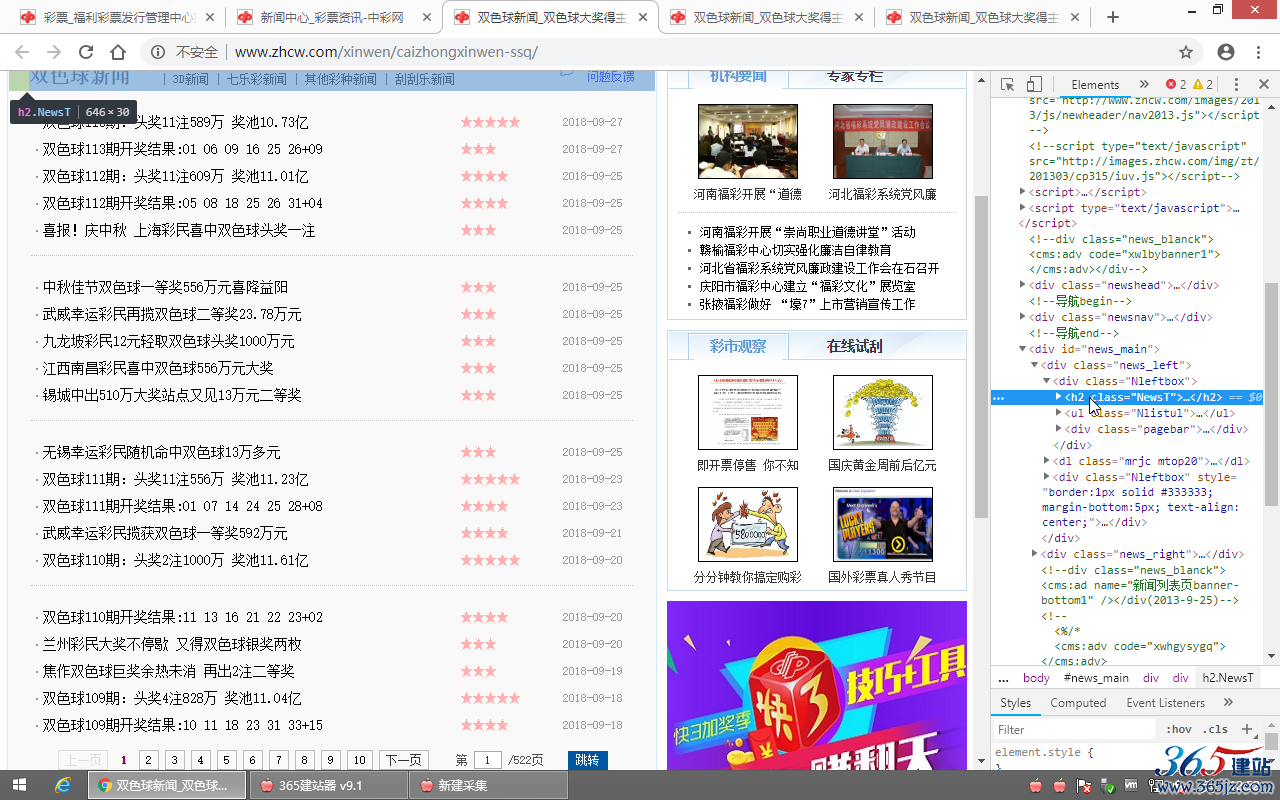Go to the next page with 下一页

pos(404,760)
